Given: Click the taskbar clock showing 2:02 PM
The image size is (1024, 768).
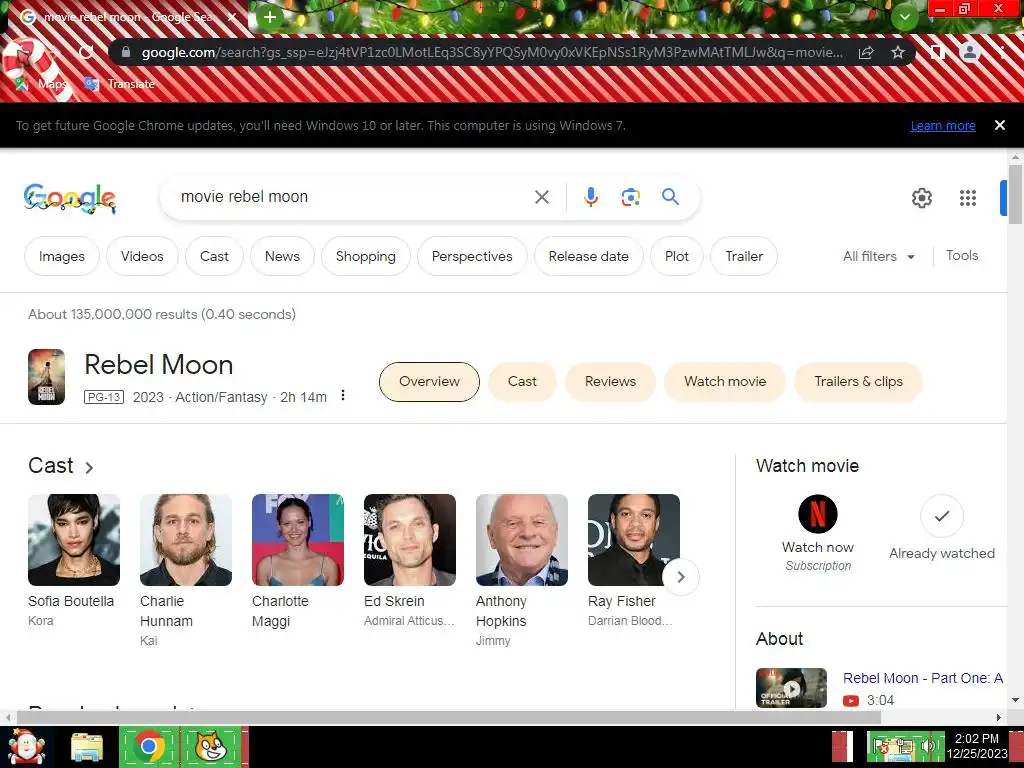Looking at the screenshot, I should 977,746.
